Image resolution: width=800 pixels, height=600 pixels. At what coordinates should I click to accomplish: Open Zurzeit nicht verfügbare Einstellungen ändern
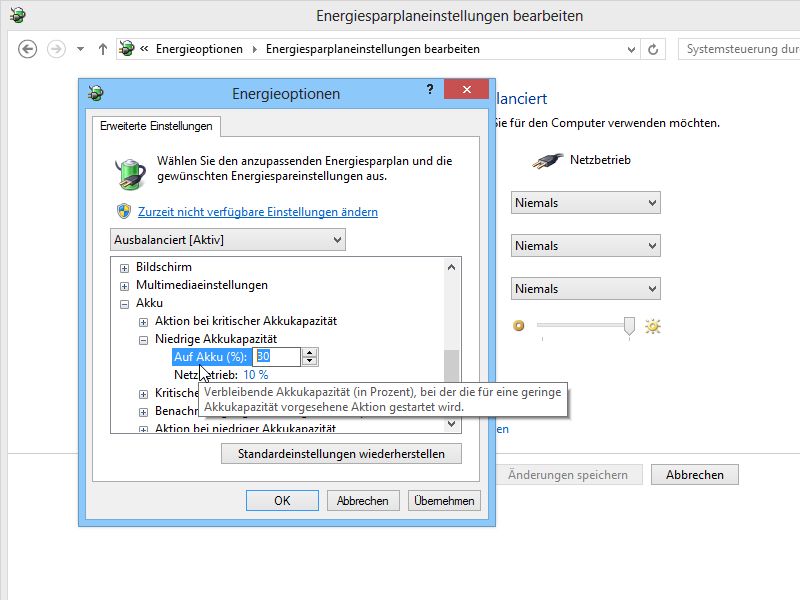point(258,212)
